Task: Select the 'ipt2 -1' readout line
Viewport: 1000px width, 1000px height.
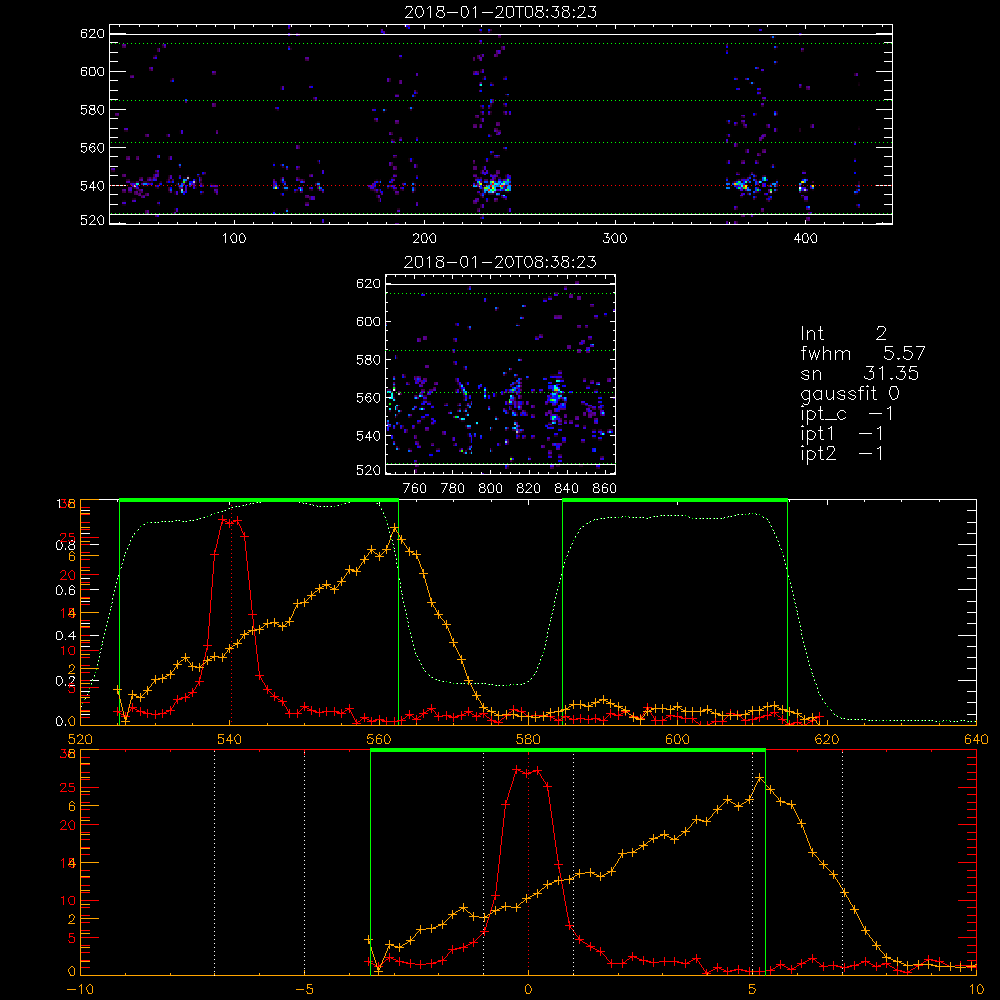Action: point(842,453)
